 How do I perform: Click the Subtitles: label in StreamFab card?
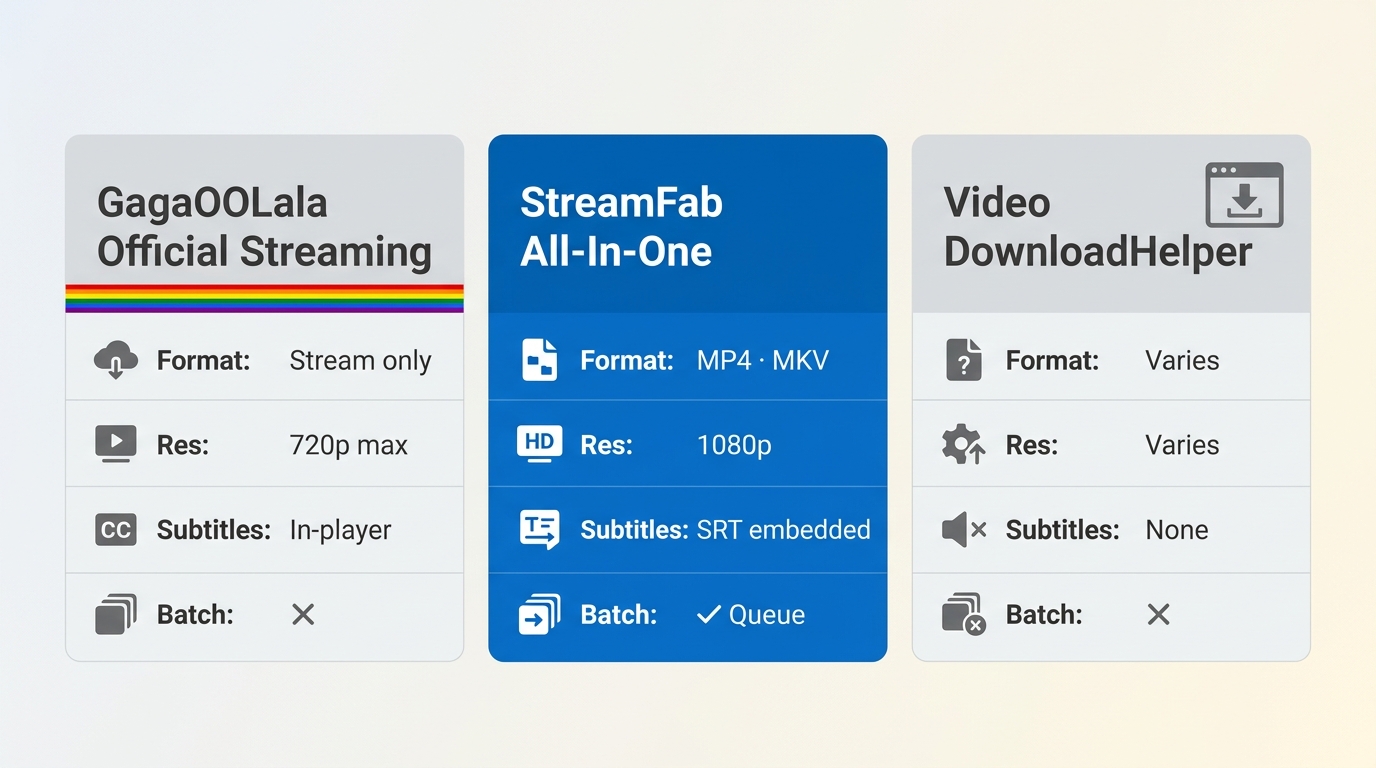point(635,529)
